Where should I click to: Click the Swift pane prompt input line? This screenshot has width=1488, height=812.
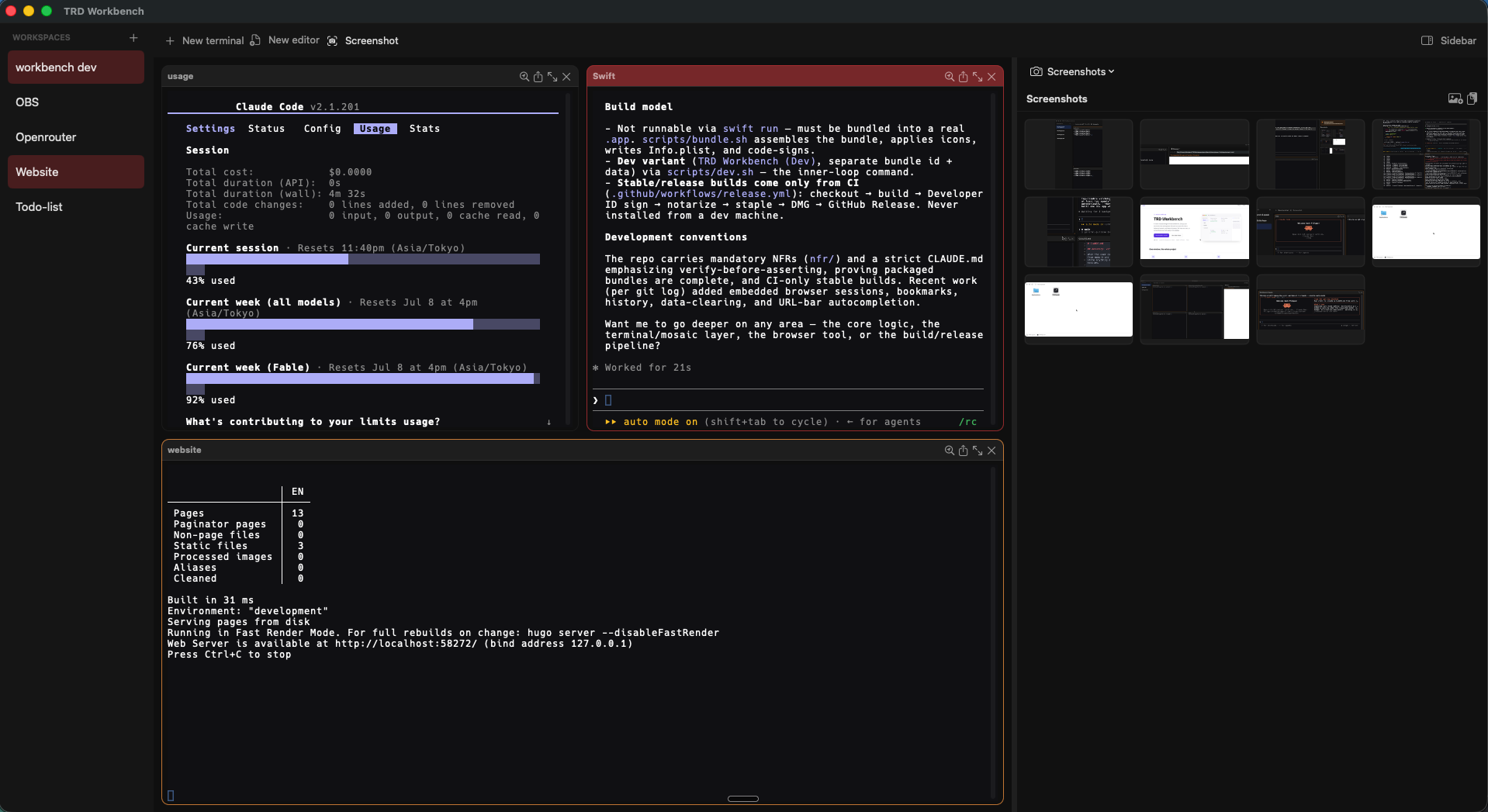pyautogui.click(x=788, y=400)
